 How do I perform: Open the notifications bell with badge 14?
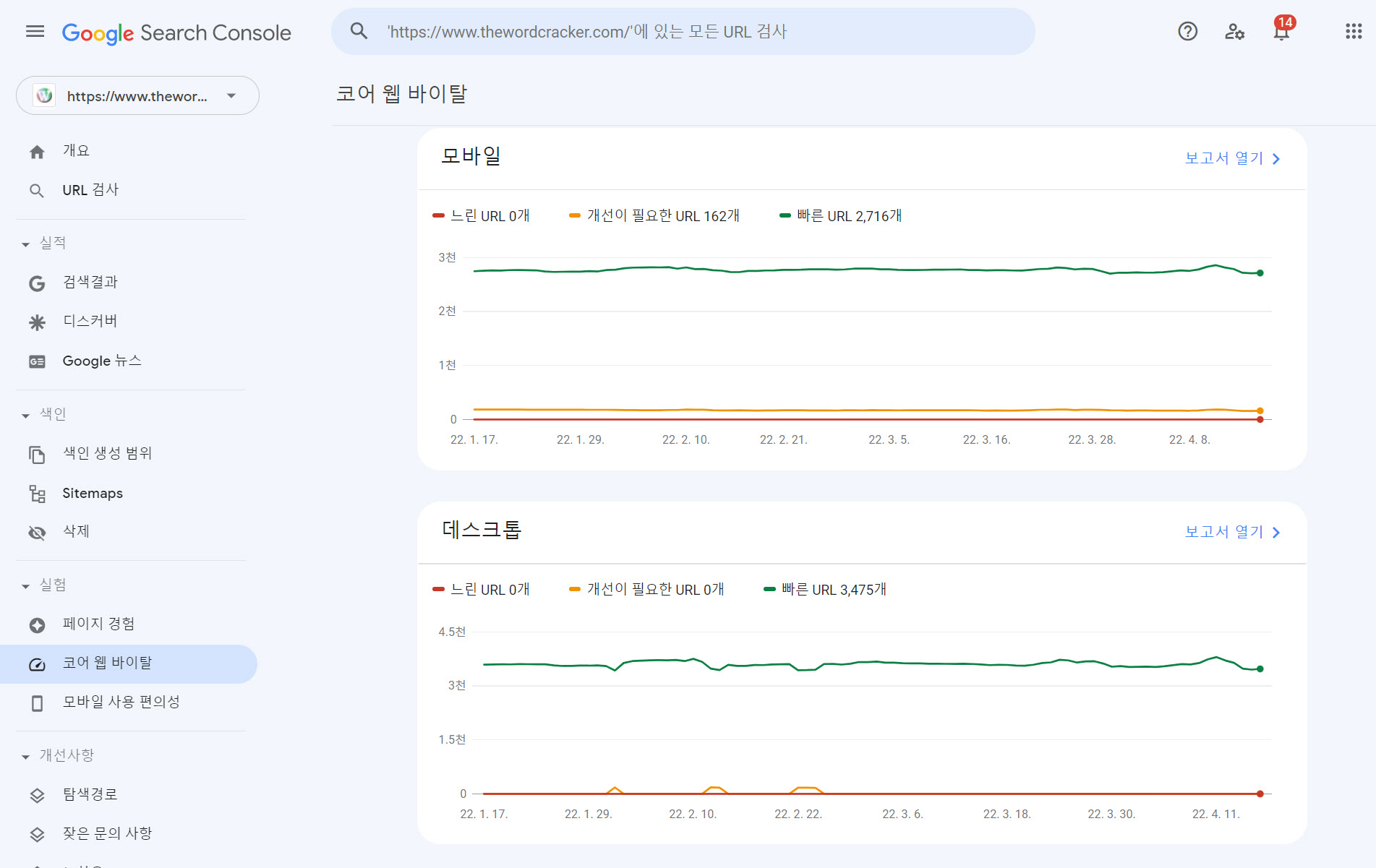point(1280,33)
